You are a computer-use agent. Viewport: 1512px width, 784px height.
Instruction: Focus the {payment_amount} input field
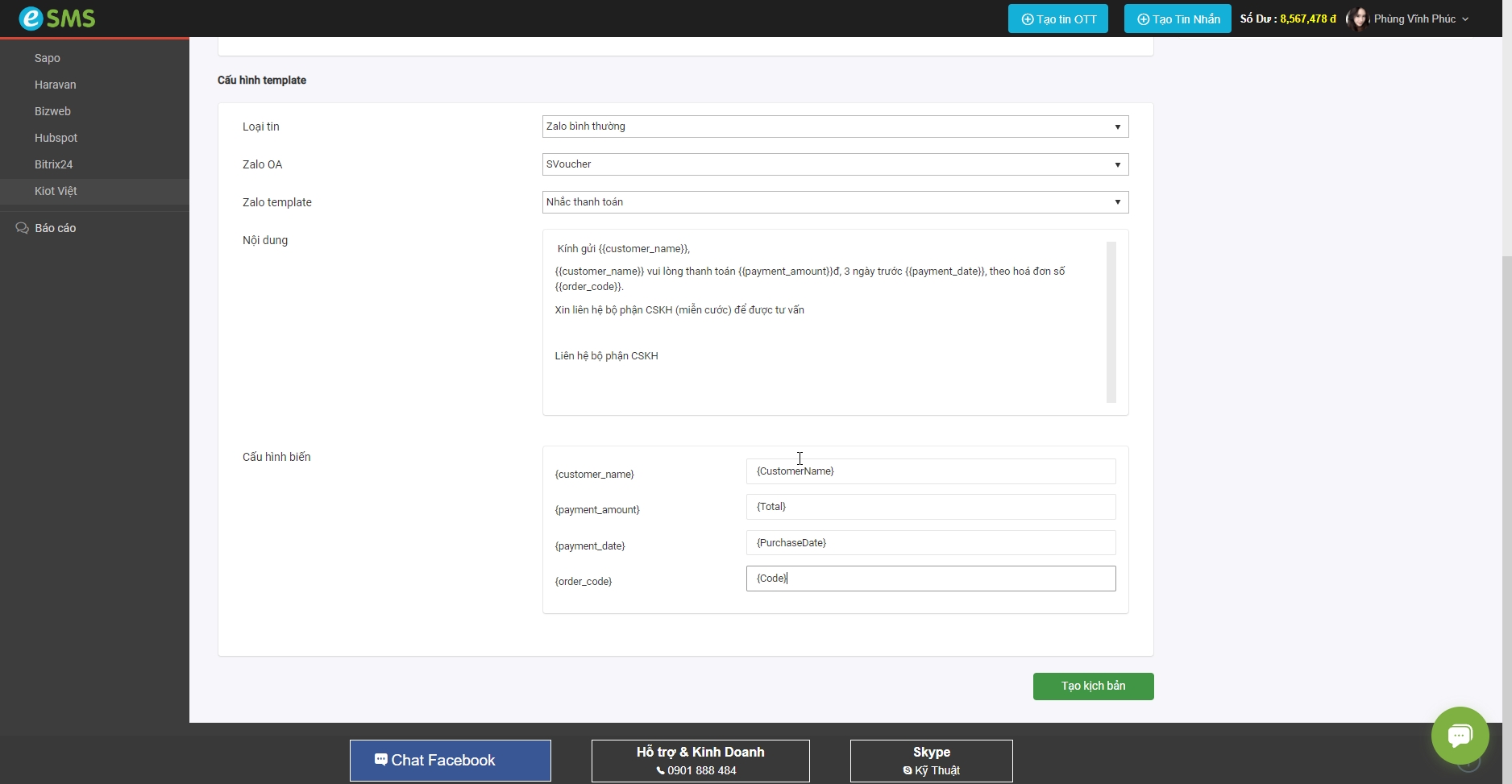(931, 507)
